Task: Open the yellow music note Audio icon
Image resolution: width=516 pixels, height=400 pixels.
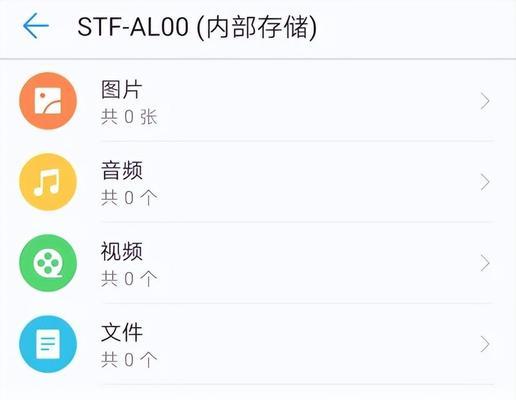Action: pyautogui.click(x=48, y=182)
